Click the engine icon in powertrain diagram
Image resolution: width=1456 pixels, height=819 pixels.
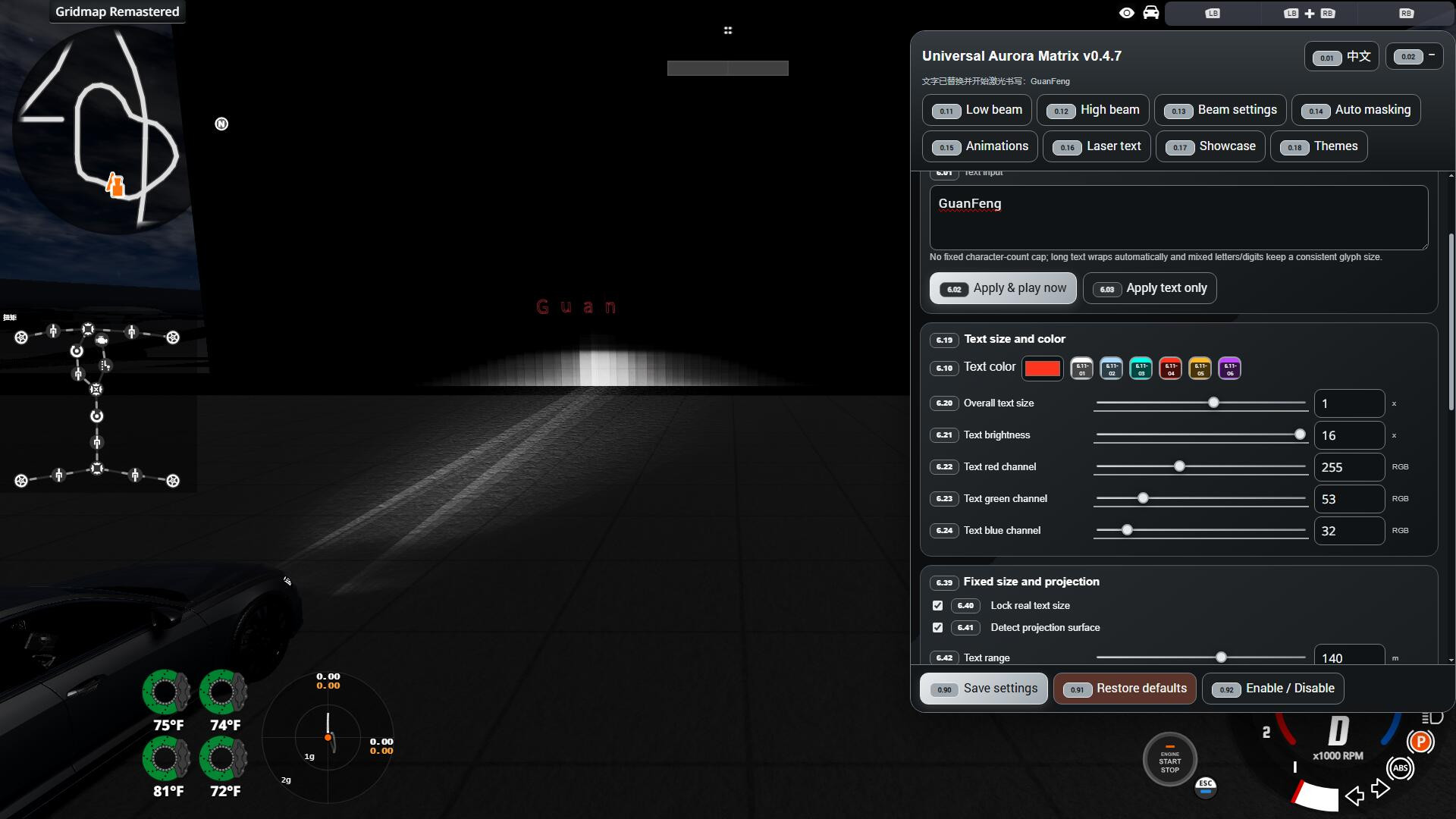point(102,341)
